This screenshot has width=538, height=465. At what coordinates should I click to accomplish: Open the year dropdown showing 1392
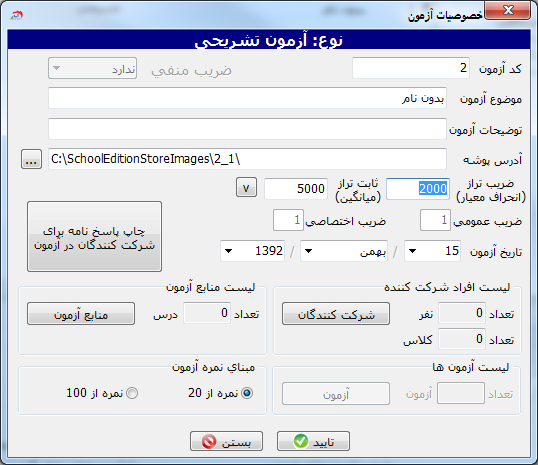[x=228, y=251]
